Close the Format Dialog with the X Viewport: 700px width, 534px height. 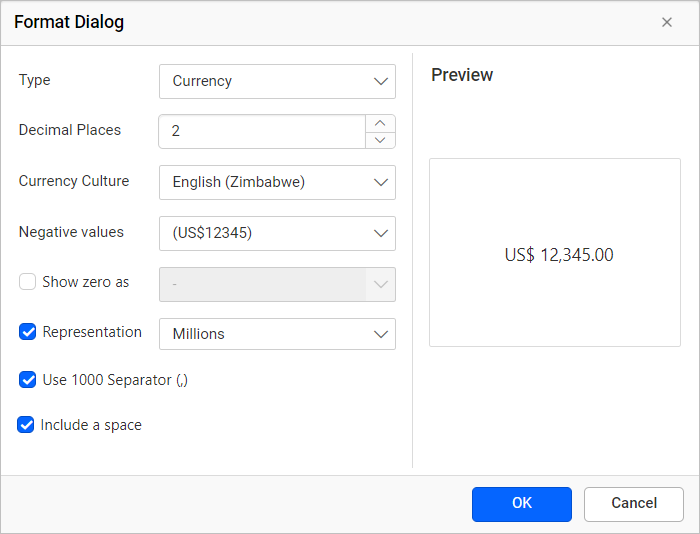click(x=667, y=22)
